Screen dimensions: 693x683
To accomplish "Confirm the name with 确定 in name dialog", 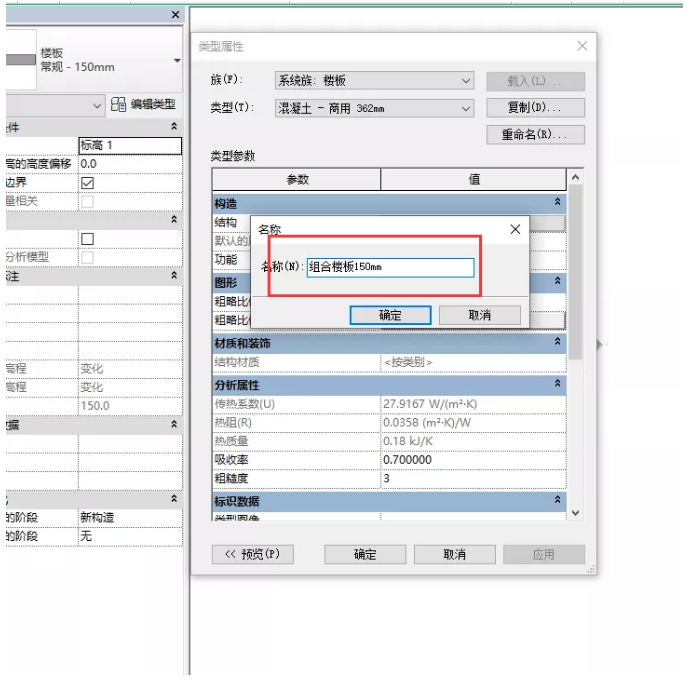I will point(390,315).
